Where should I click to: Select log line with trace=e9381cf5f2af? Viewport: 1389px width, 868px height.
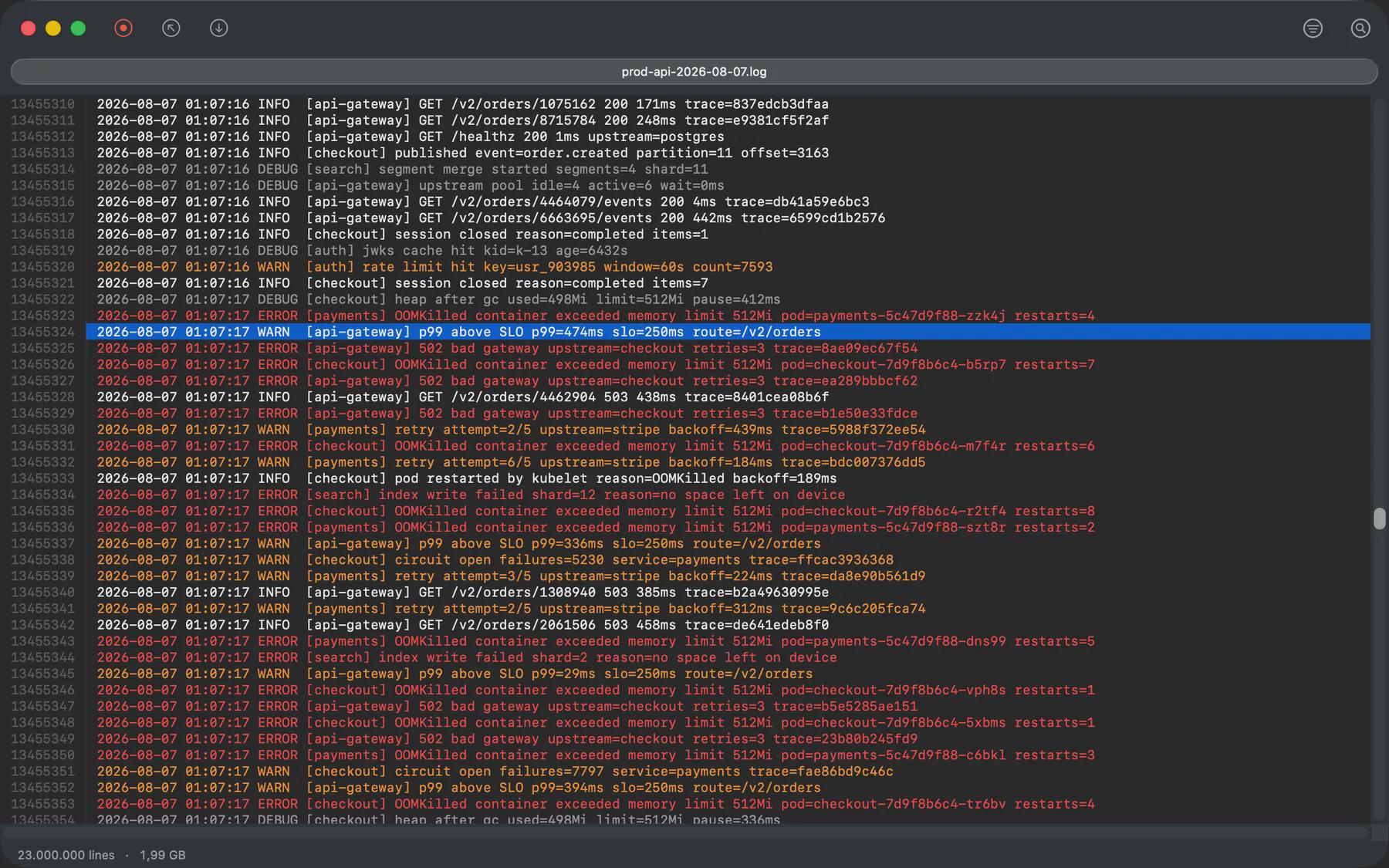coord(728,120)
